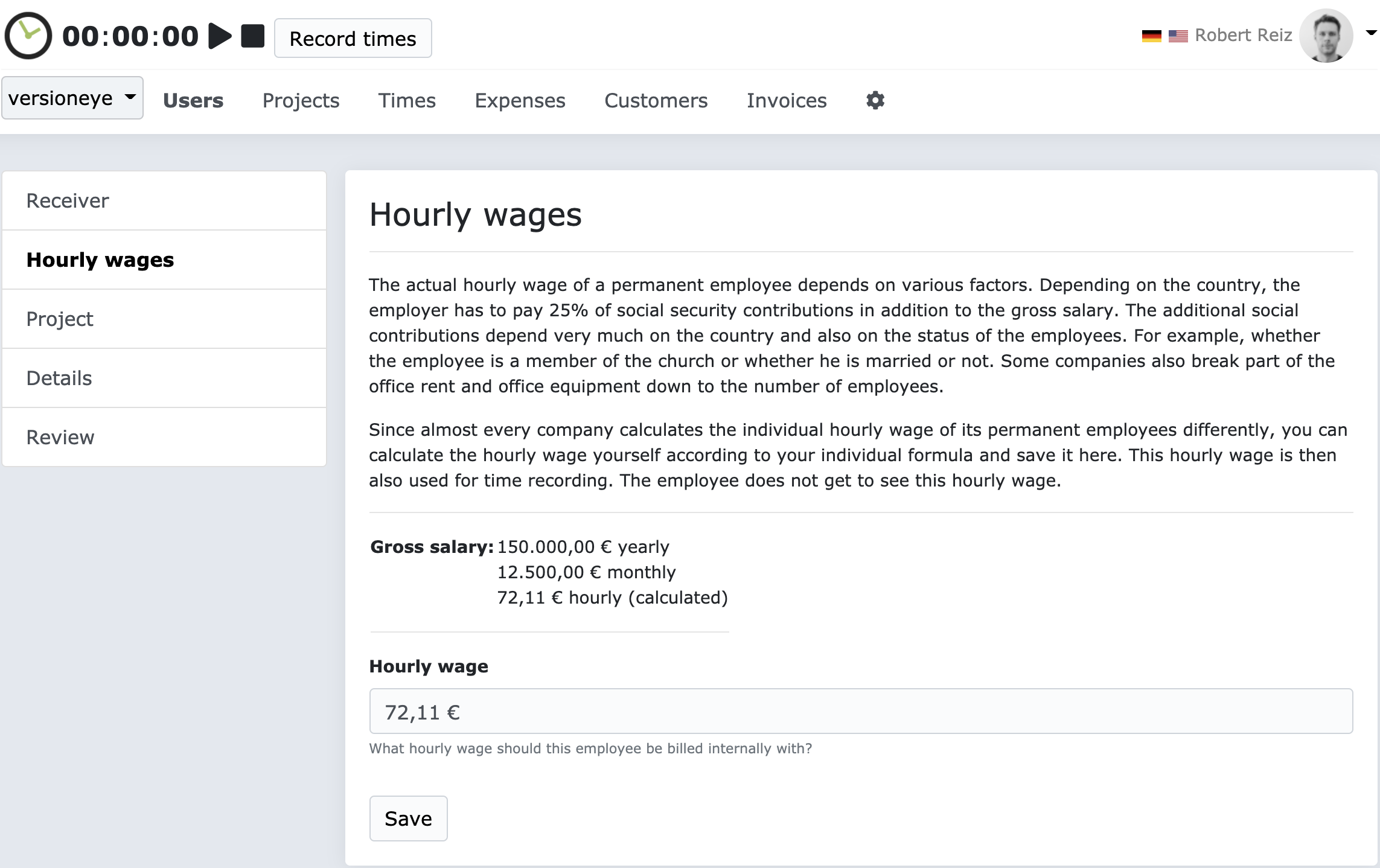Screen dimensions: 1380x868
Task: Switch to German using the German flag
Action: pyautogui.click(x=1152, y=35)
